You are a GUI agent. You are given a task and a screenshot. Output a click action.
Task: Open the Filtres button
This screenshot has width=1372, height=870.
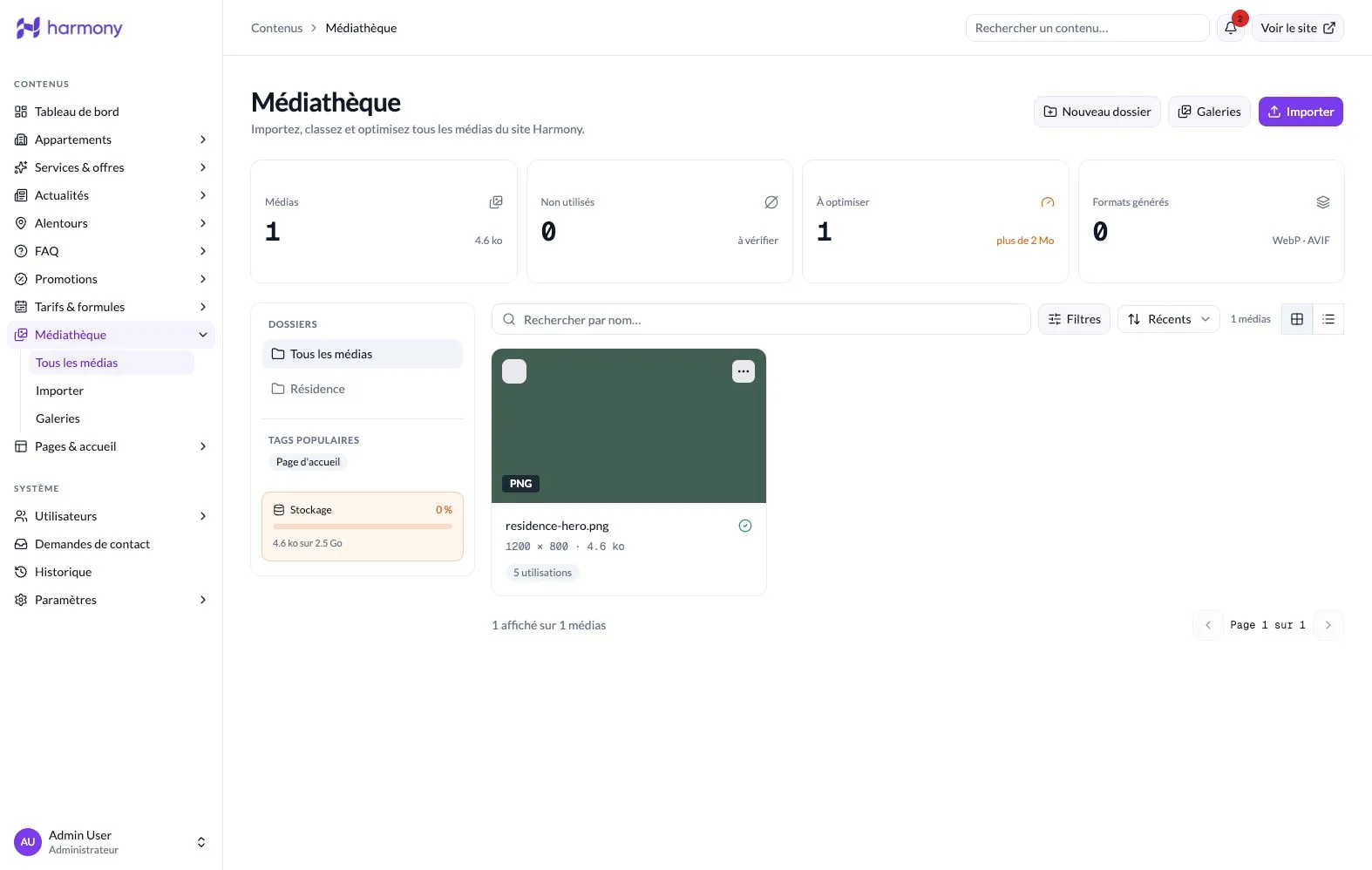1074,319
